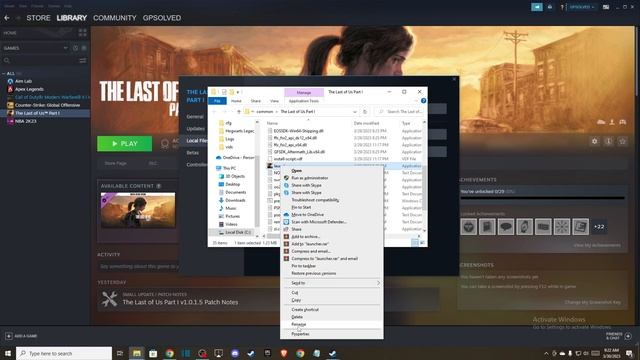Click the achievements progress bar
The image size is (640, 360).
click(x=542, y=198)
